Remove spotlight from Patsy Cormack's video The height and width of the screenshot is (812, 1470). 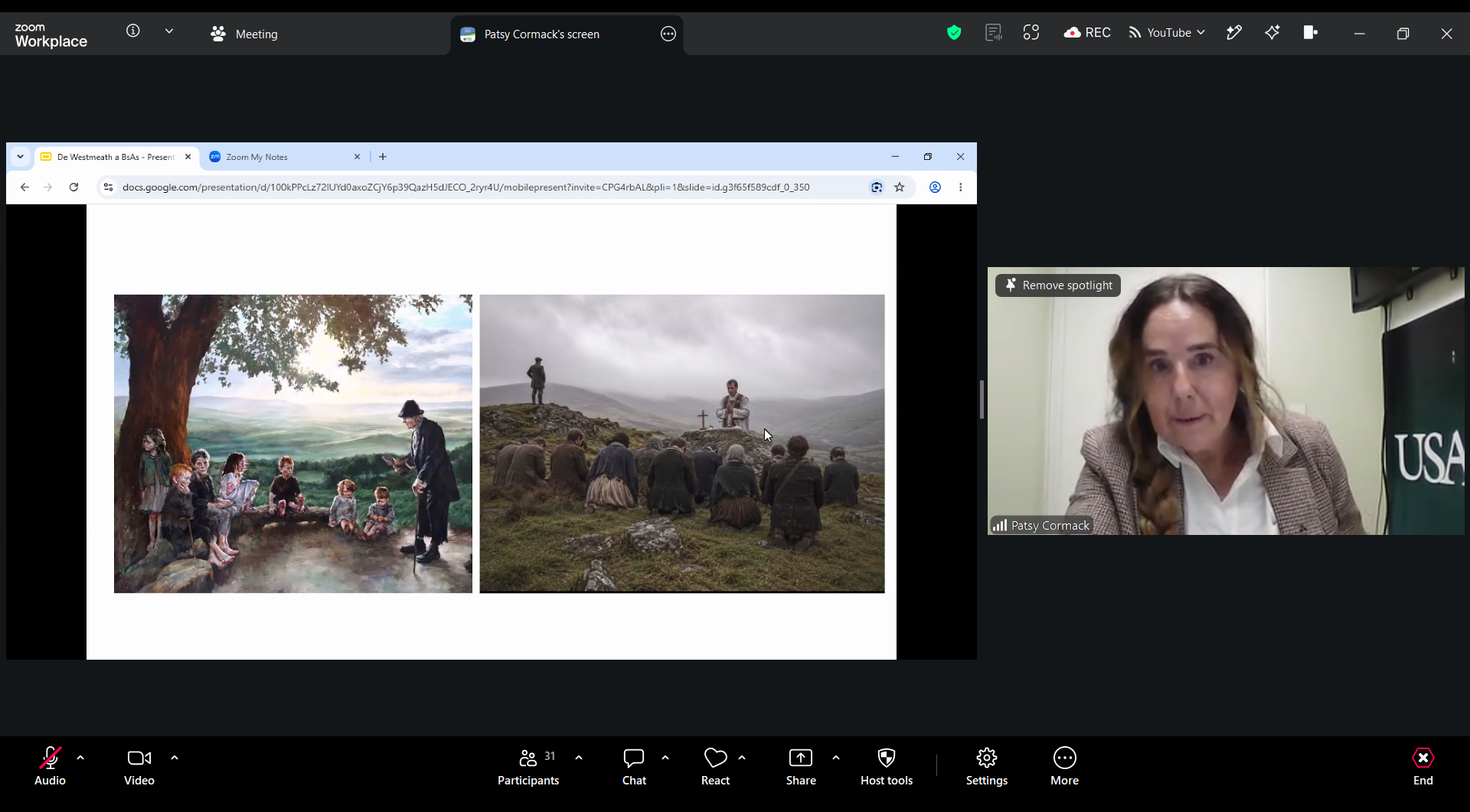click(x=1058, y=285)
